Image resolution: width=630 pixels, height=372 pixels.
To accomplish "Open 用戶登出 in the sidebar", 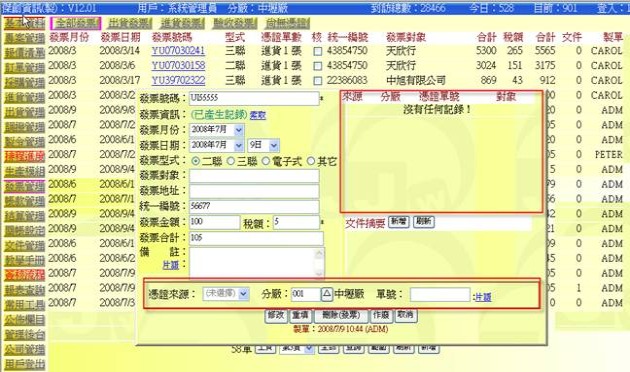I will (25, 364).
